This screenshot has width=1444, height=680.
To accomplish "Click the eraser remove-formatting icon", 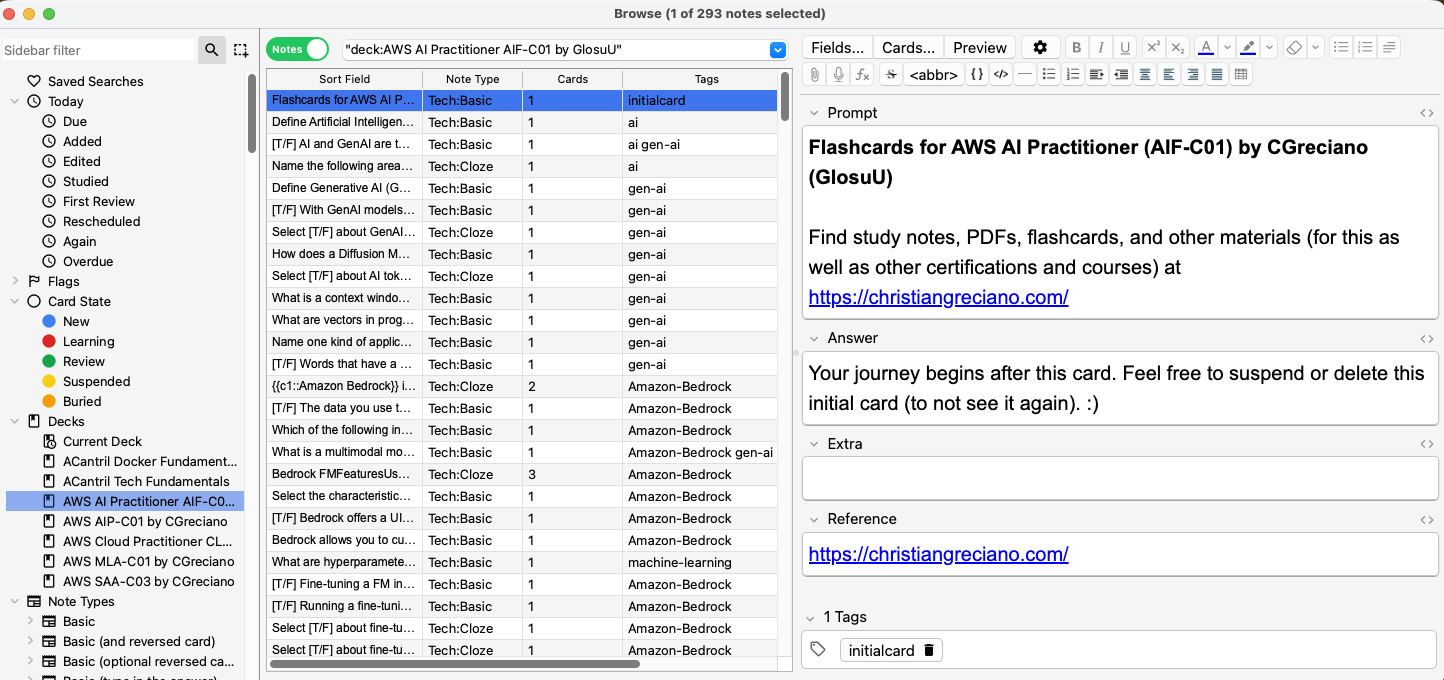I will 1294,48.
